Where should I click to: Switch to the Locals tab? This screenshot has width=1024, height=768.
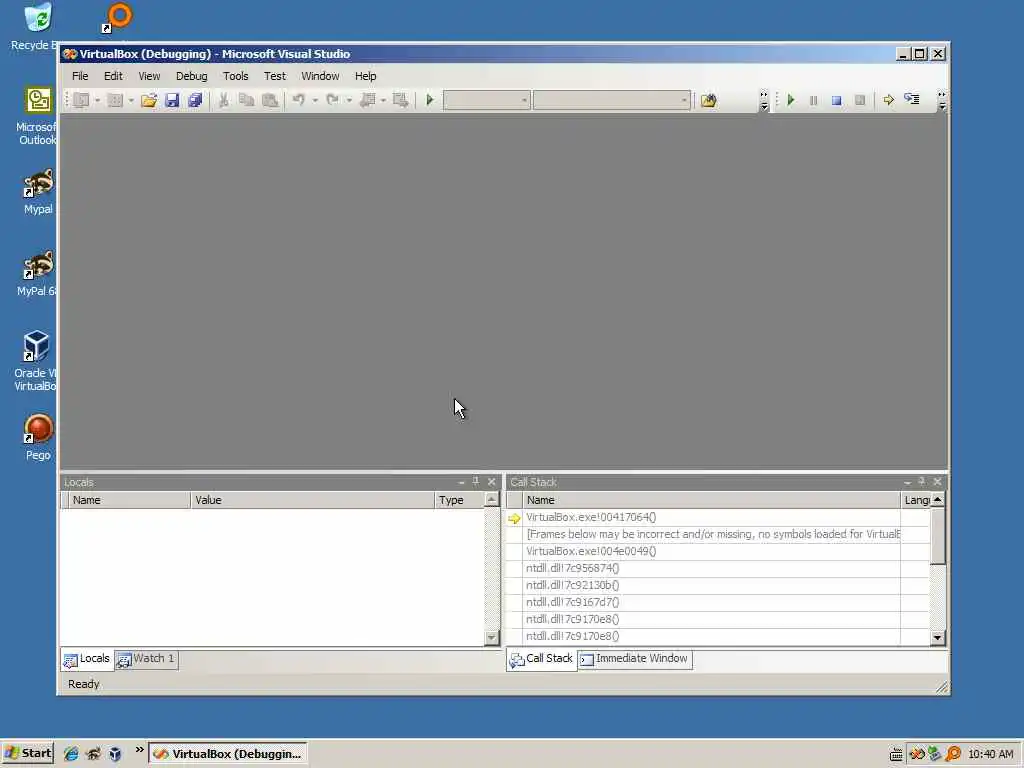[87, 659]
